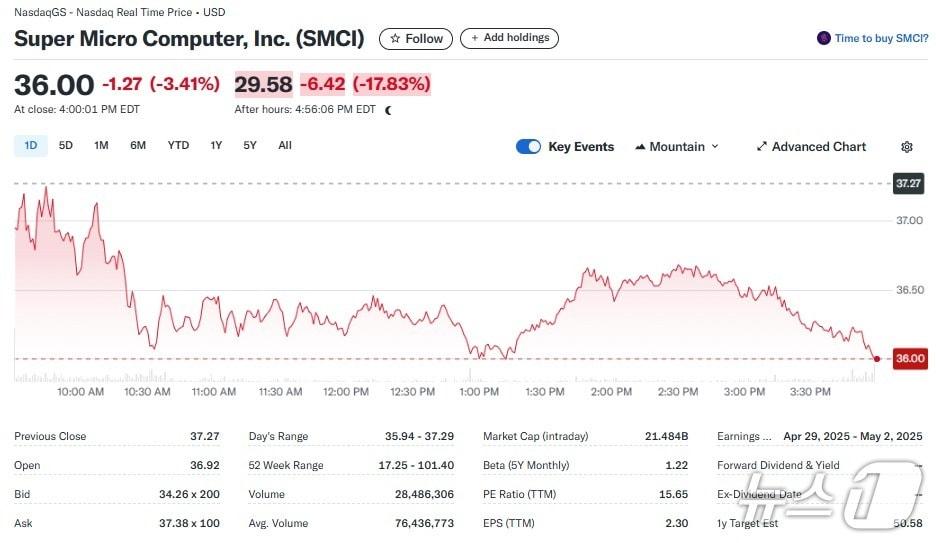Viewport: 936px width, 543px height.
Task: Switch to the 5D range tab
Action: pyautogui.click(x=66, y=146)
